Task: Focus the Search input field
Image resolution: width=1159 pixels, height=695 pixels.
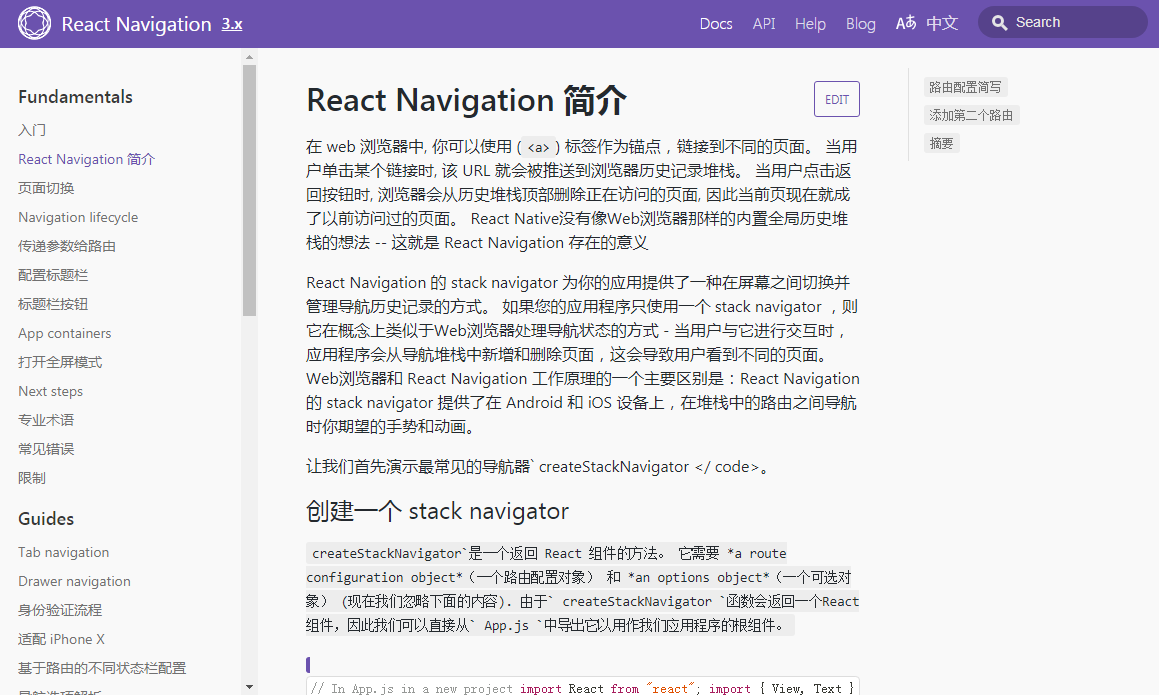Action: pos(1063,22)
